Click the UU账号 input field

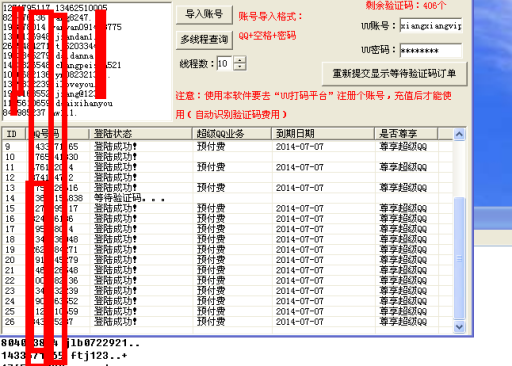[431, 25]
